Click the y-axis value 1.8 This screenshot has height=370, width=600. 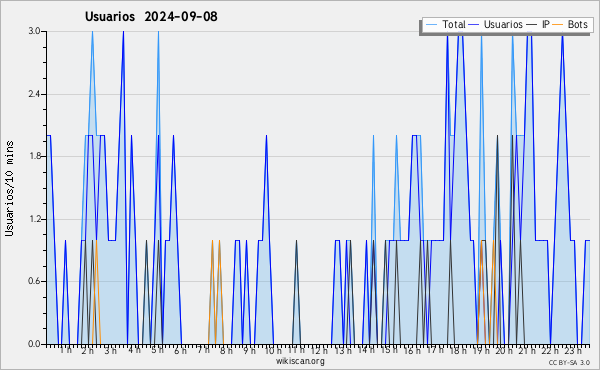tap(34, 156)
